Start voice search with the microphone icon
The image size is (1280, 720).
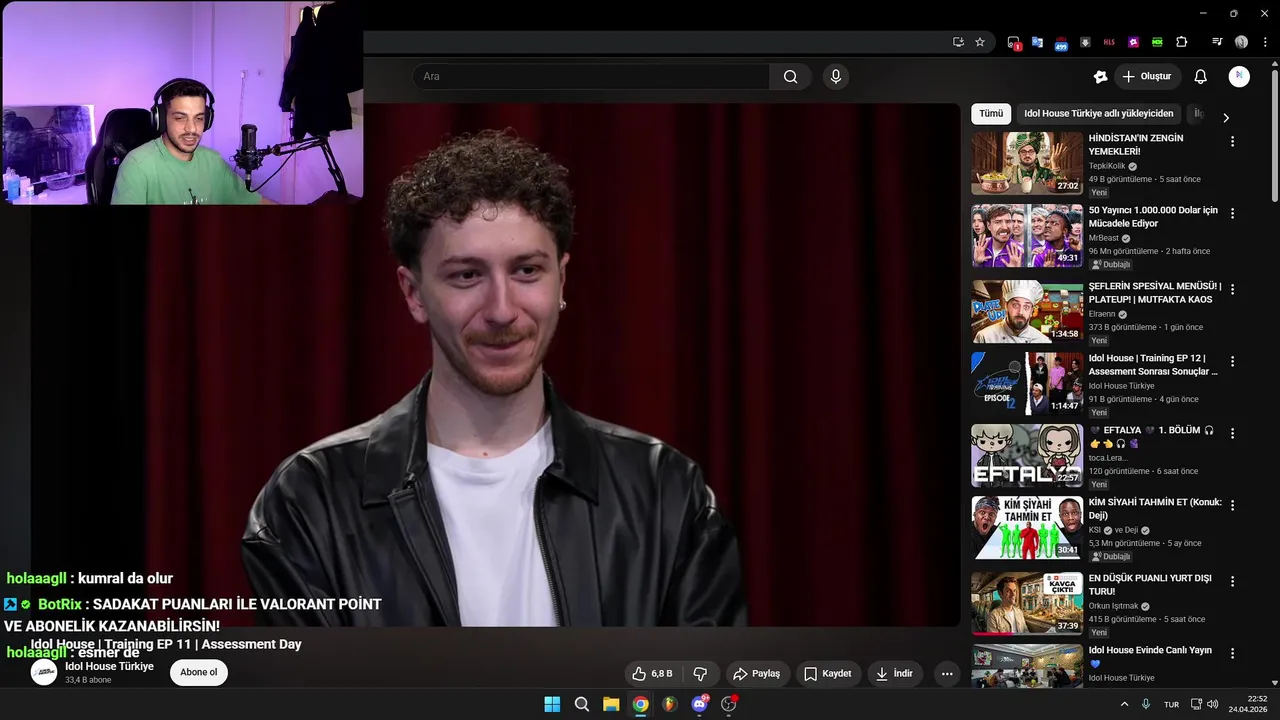point(836,77)
